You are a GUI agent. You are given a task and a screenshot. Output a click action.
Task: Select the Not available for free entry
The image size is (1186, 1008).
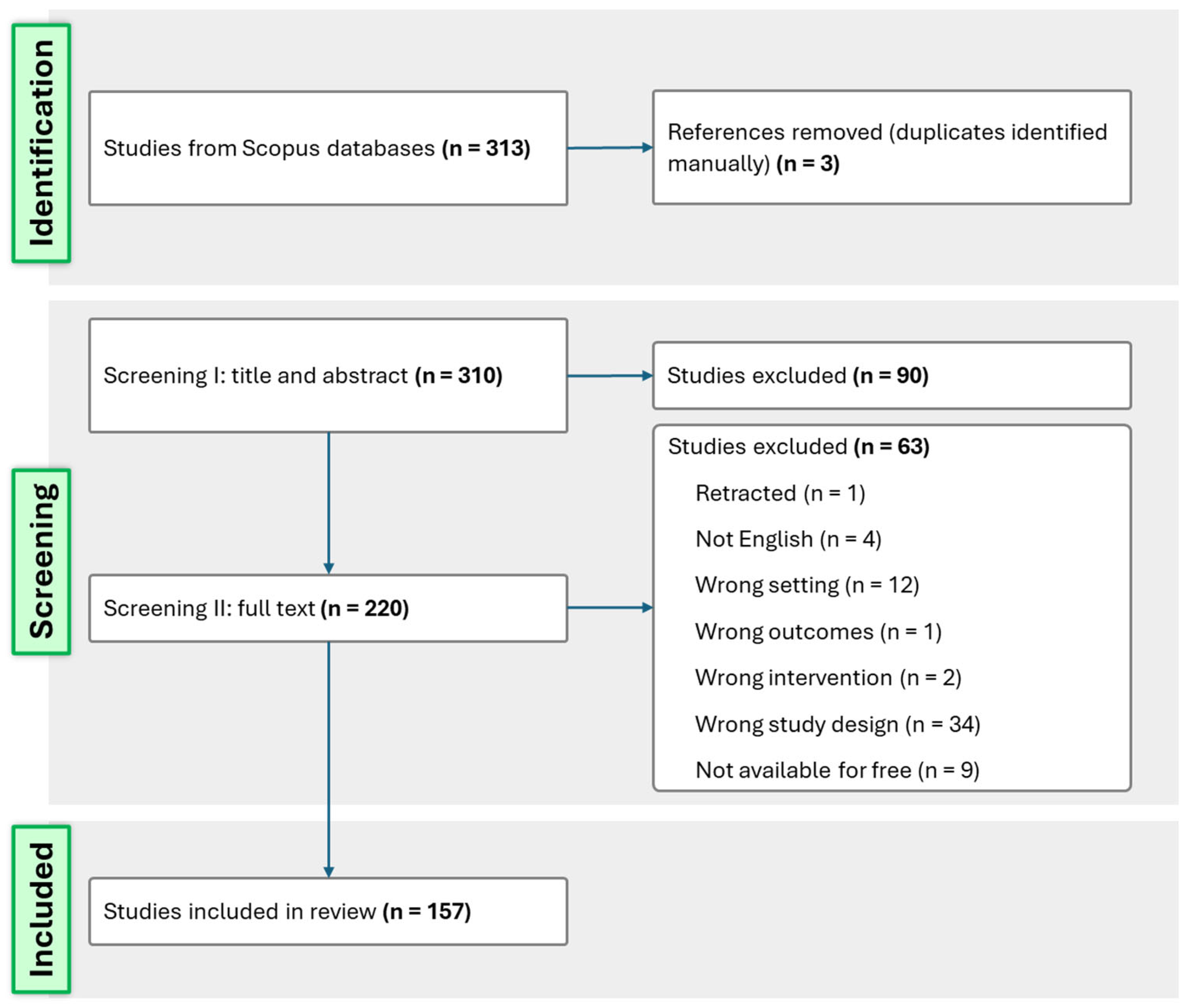tap(837, 770)
